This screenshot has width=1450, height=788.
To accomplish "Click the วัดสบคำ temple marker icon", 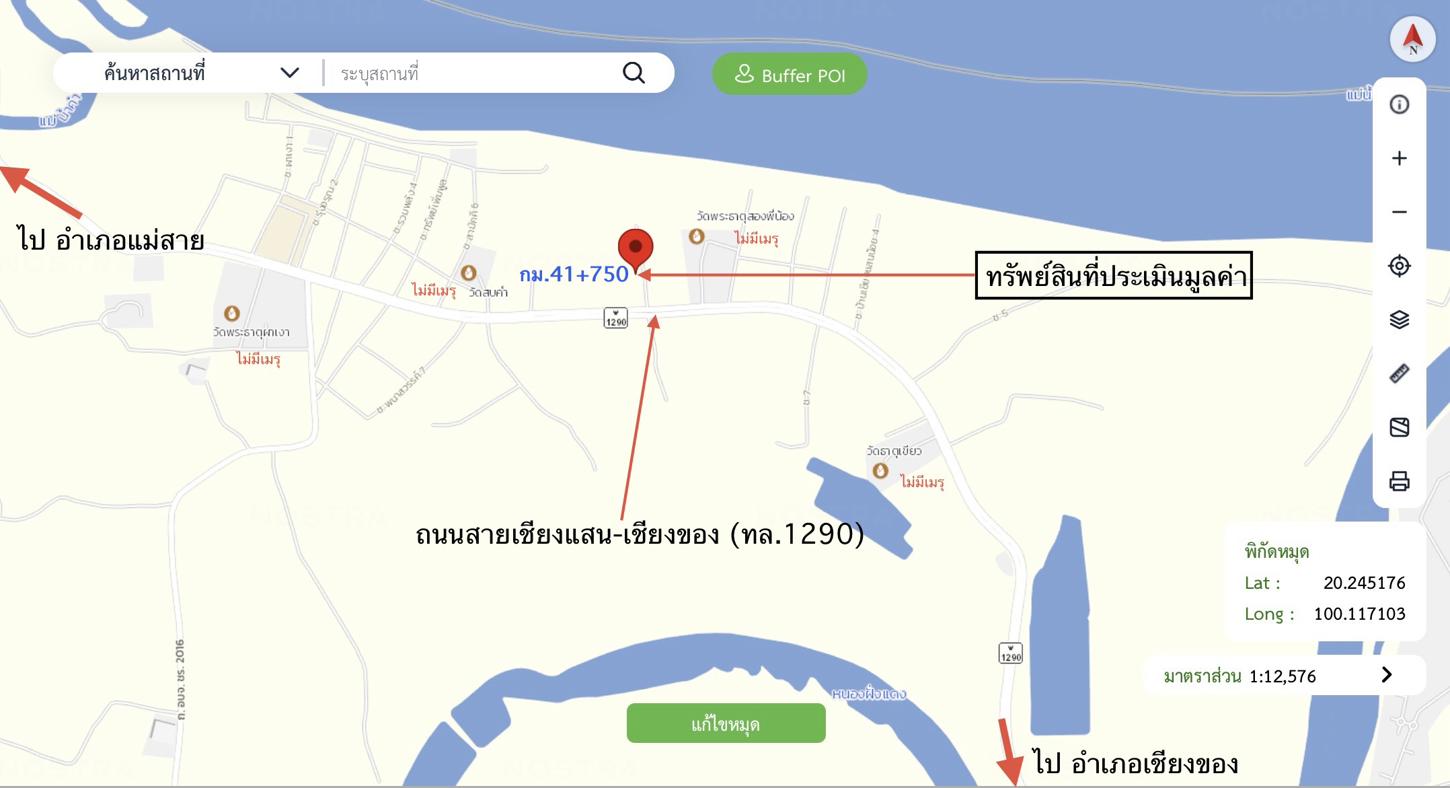I will pyautogui.click(x=468, y=273).
